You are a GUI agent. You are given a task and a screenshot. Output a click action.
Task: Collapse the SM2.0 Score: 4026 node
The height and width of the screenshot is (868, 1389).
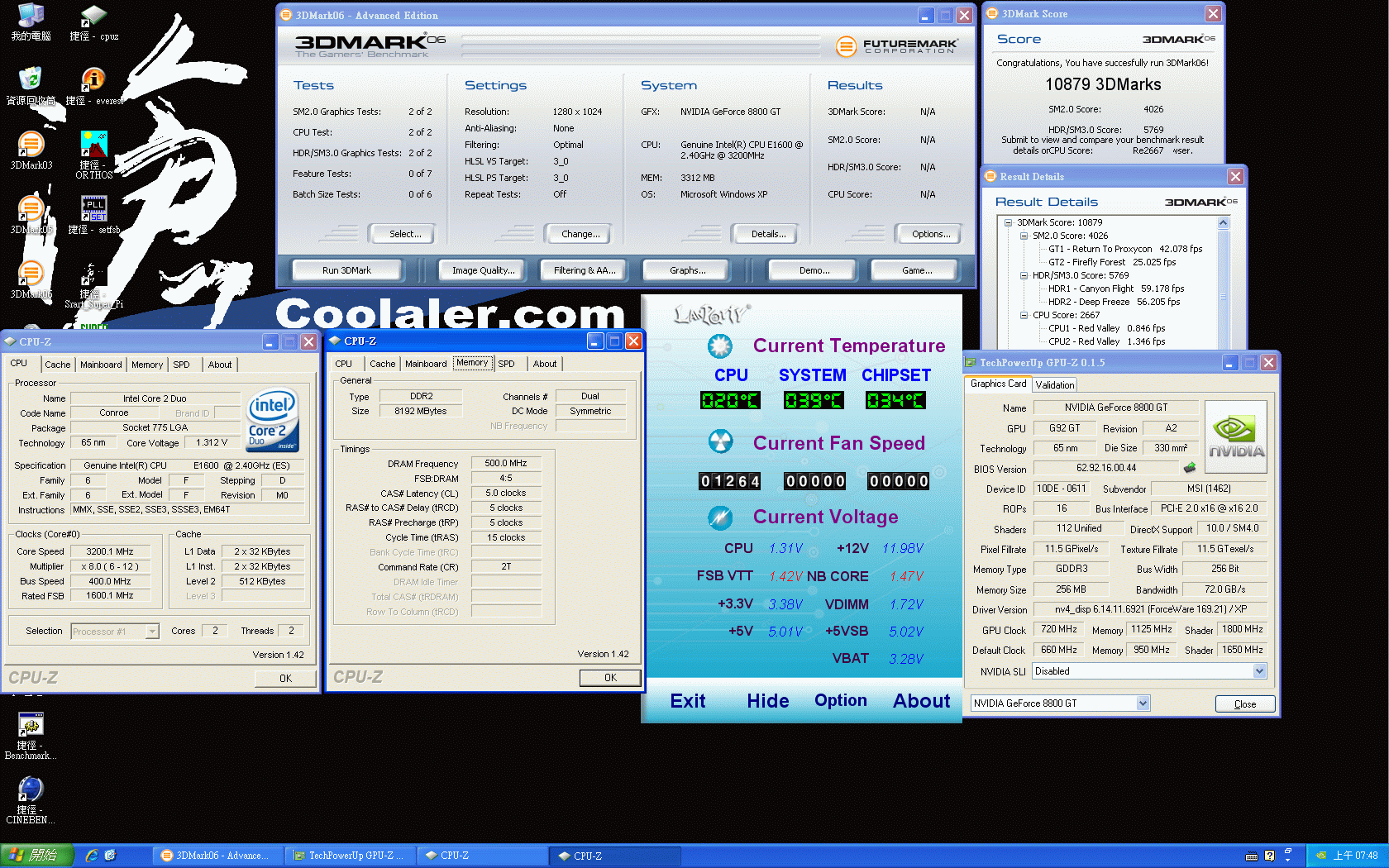coord(1024,236)
